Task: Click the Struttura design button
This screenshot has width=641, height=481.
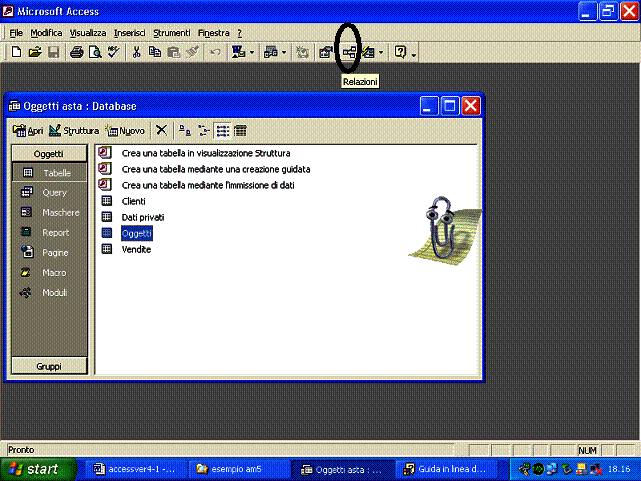Action: pos(74,131)
